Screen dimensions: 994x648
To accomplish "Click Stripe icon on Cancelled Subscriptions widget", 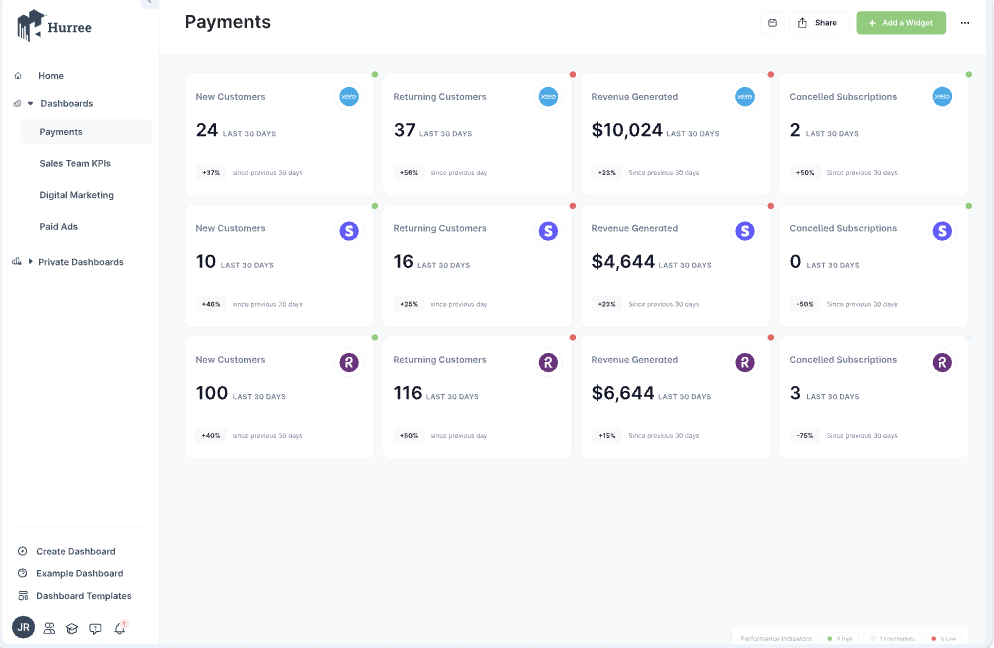I will [x=942, y=231].
